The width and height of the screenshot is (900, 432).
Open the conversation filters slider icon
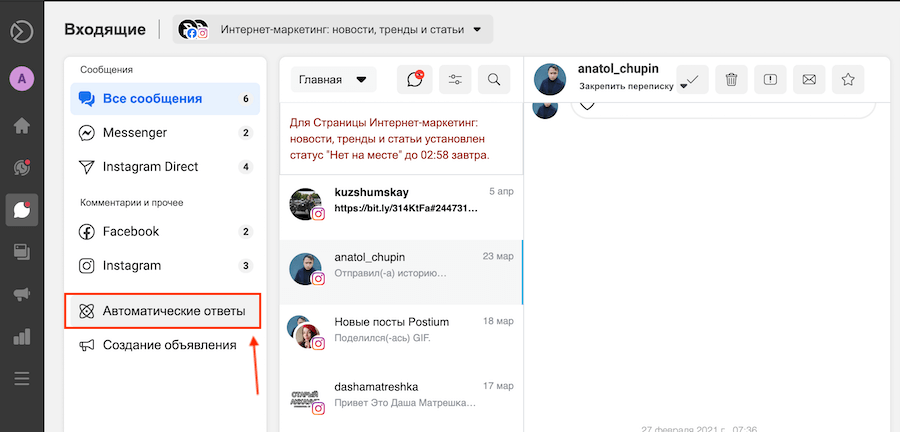click(x=455, y=79)
